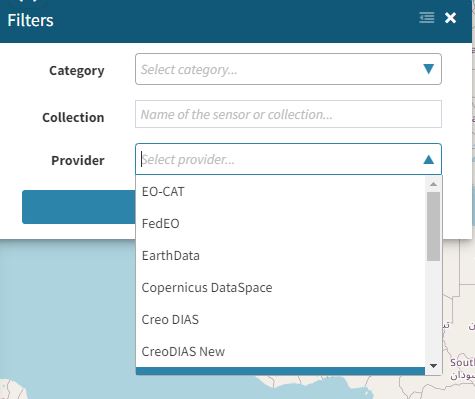Image resolution: width=475 pixels, height=399 pixels.
Task: Click the scrollbar down arrow in provider list
Action: point(433,366)
